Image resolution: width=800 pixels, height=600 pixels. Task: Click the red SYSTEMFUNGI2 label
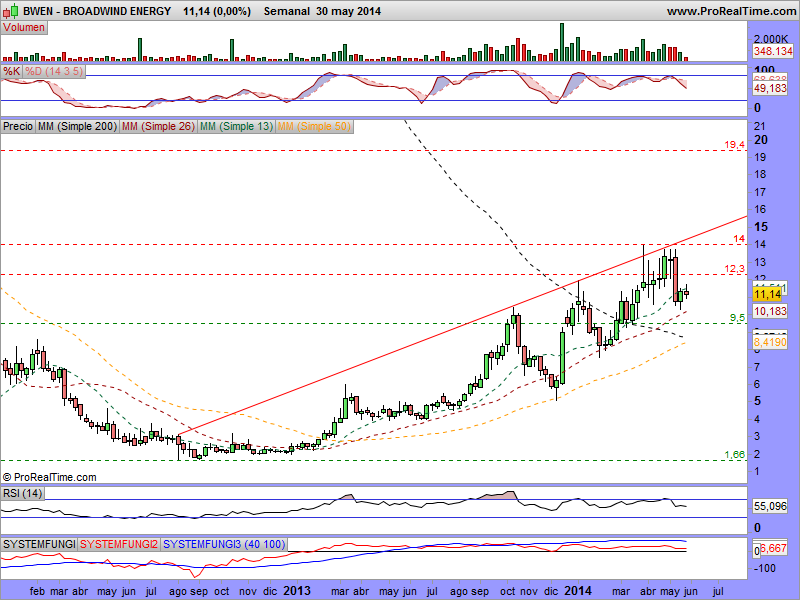119,544
